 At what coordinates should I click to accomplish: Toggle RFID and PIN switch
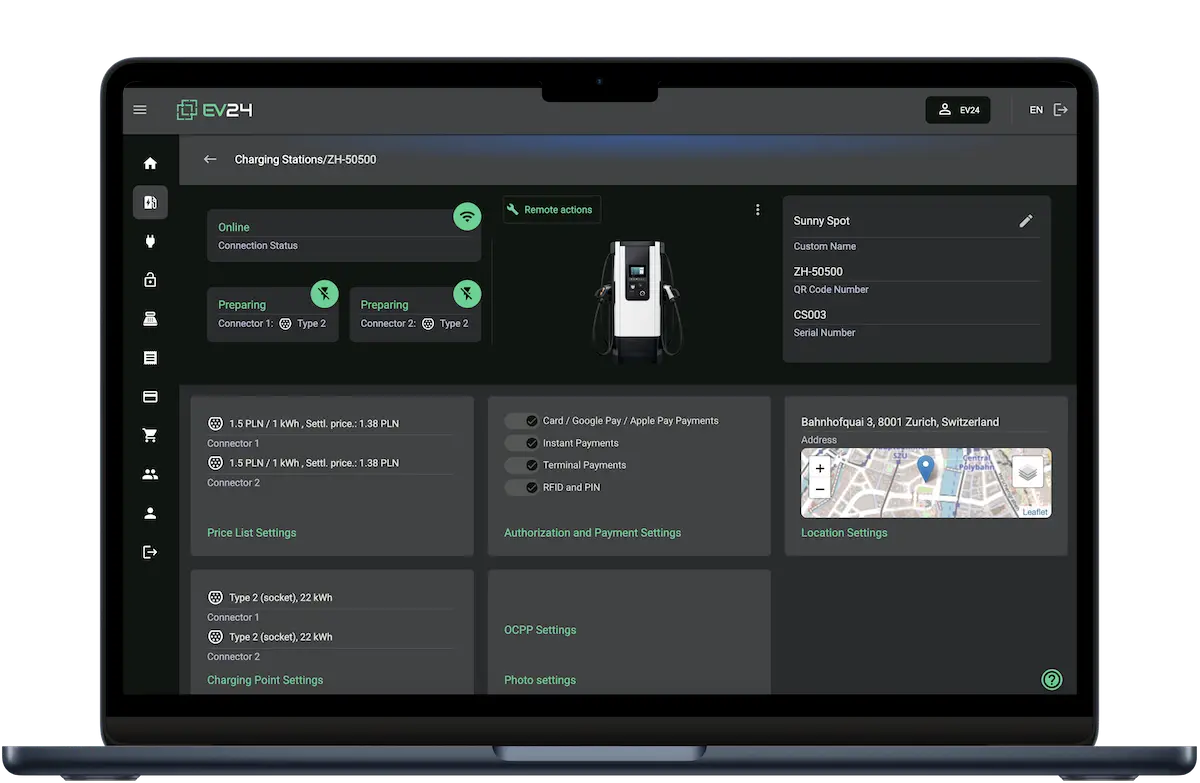(522, 487)
